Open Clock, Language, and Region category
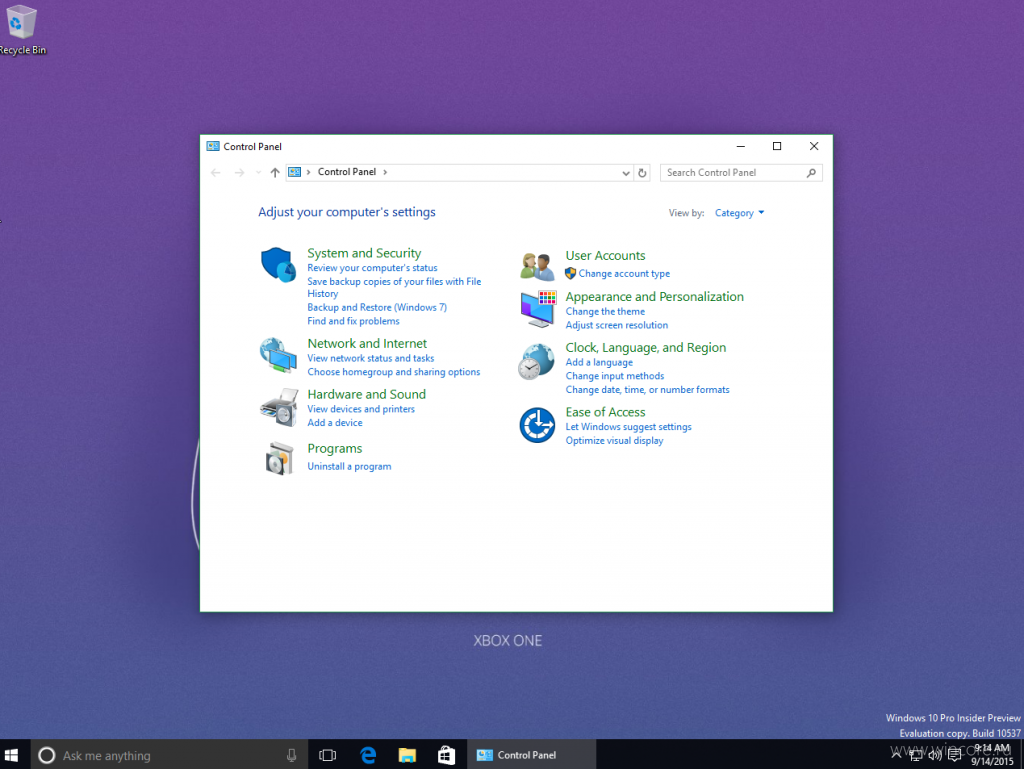Viewport: 1024px width, 769px height. [x=646, y=348]
